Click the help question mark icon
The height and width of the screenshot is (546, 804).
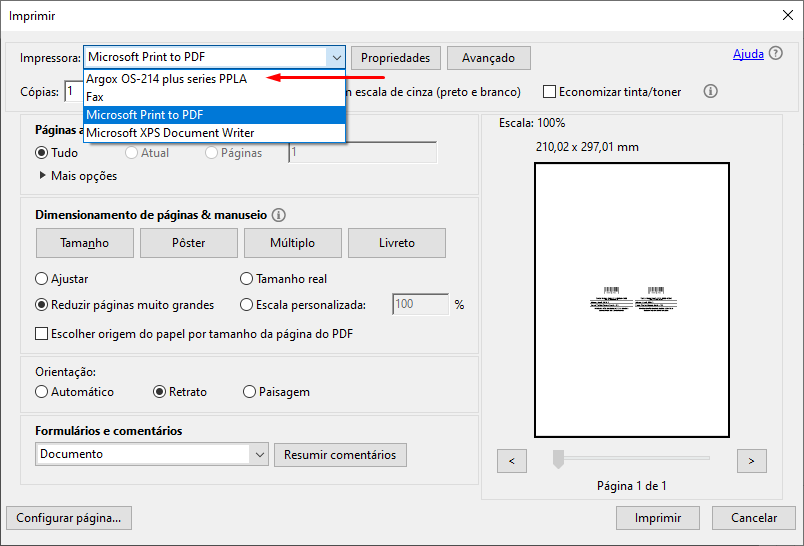coord(776,53)
